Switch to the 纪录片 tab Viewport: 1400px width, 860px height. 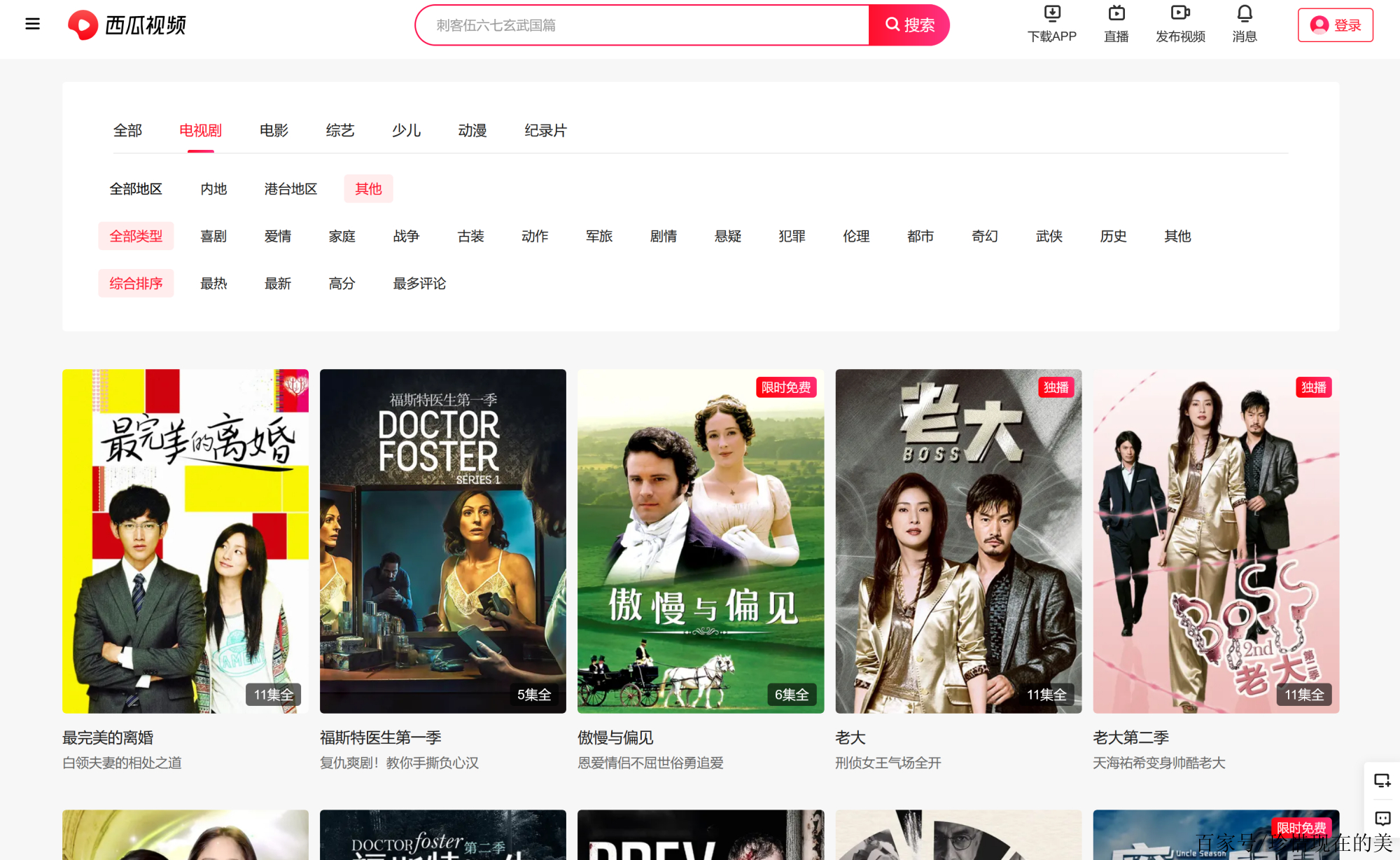click(545, 131)
